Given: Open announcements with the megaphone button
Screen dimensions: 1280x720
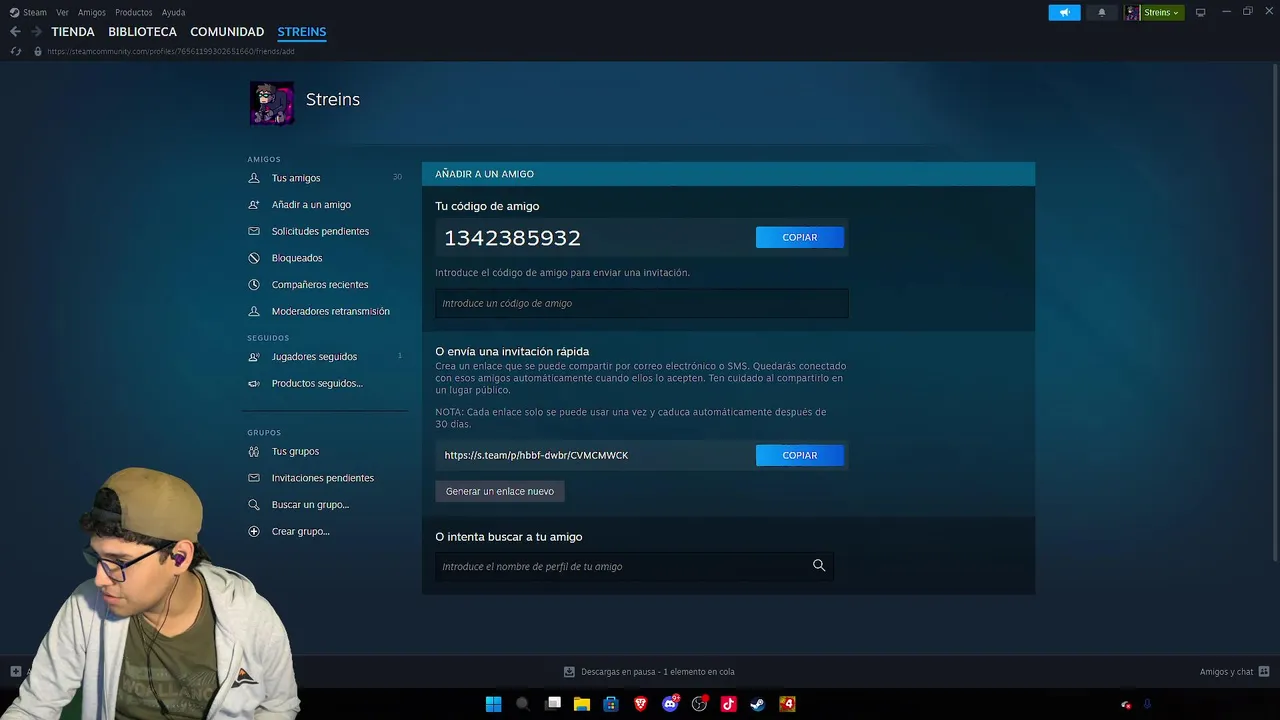Looking at the screenshot, I should click(1064, 12).
